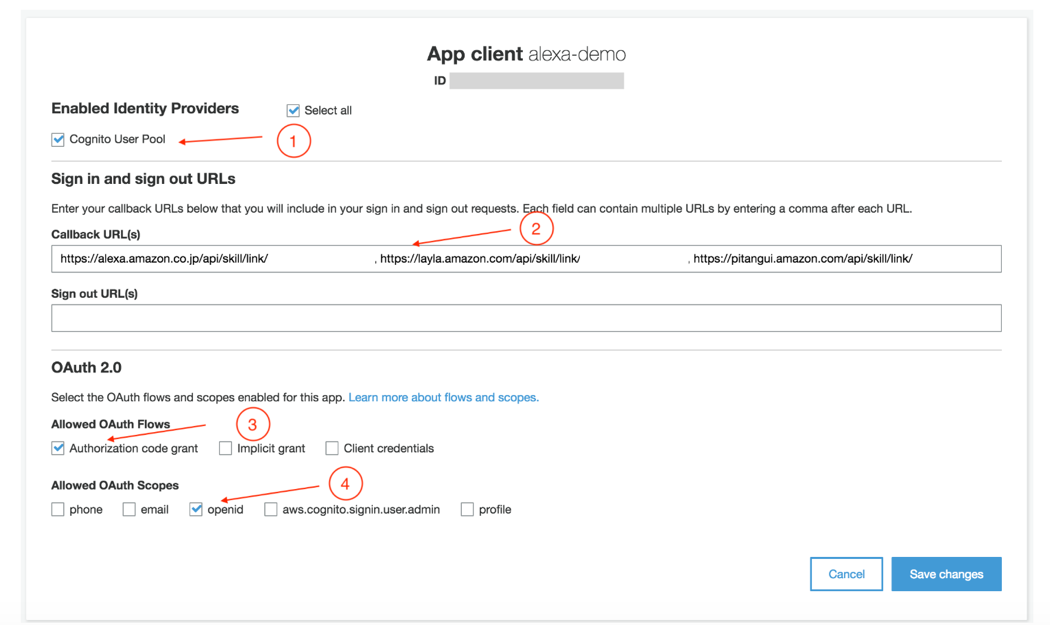Click the numbered circle annotation 3
Image resolution: width=1050 pixels, height=625 pixels.
pos(252,425)
